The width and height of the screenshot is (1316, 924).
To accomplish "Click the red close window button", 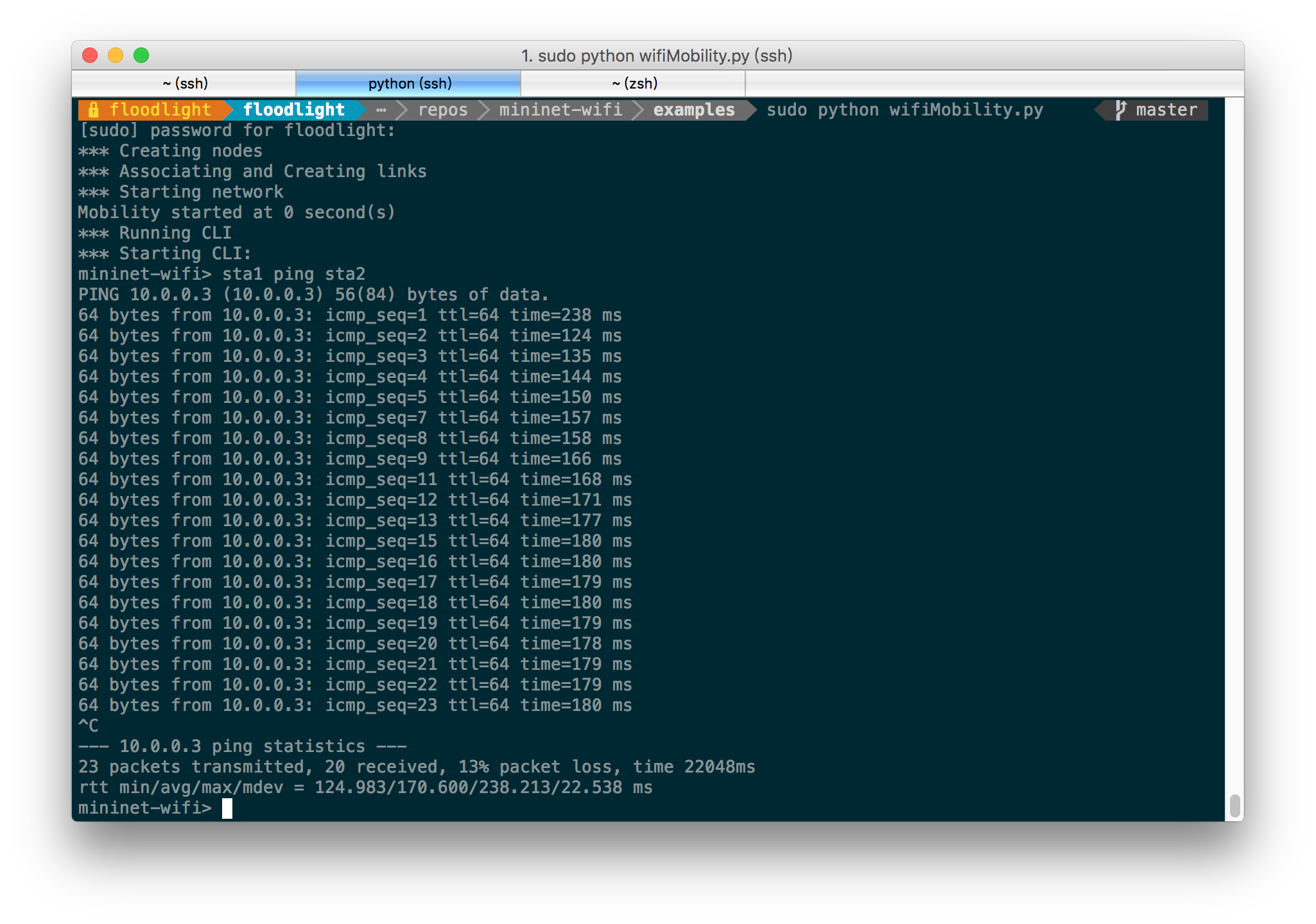I will click(91, 56).
